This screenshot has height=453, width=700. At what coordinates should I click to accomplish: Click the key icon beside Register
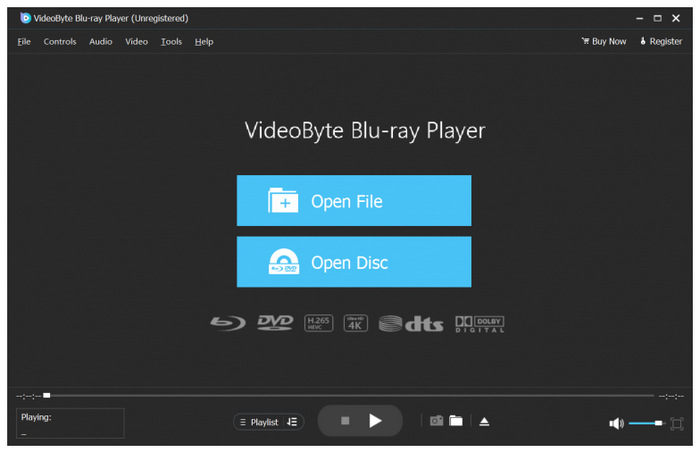[643, 41]
